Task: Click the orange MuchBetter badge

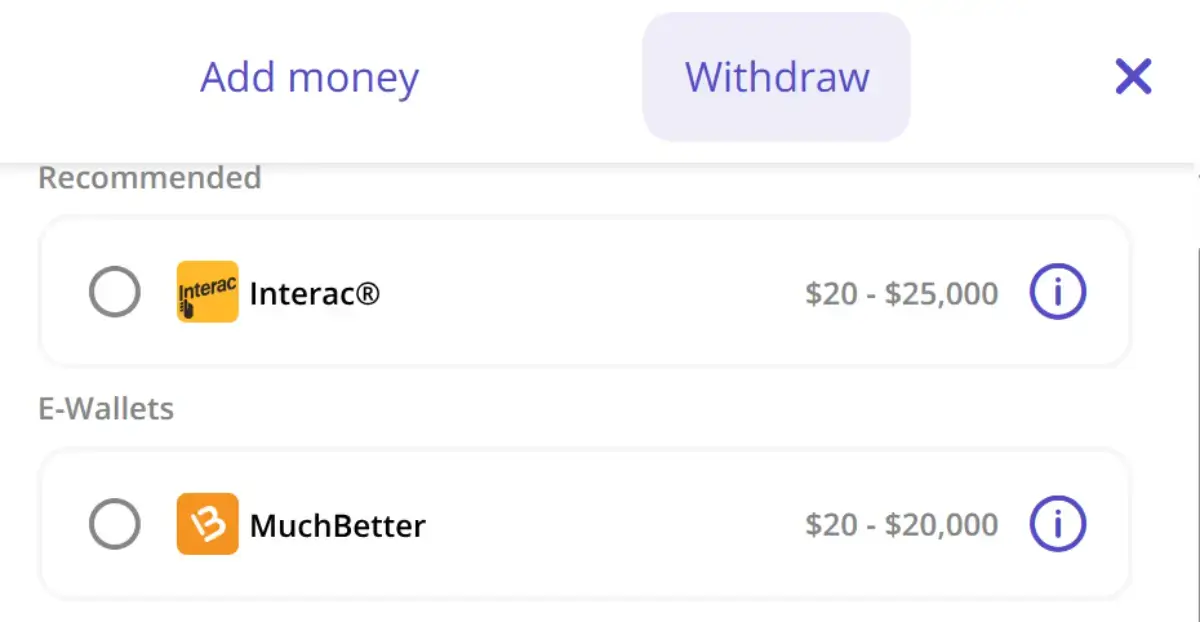Action: click(207, 524)
